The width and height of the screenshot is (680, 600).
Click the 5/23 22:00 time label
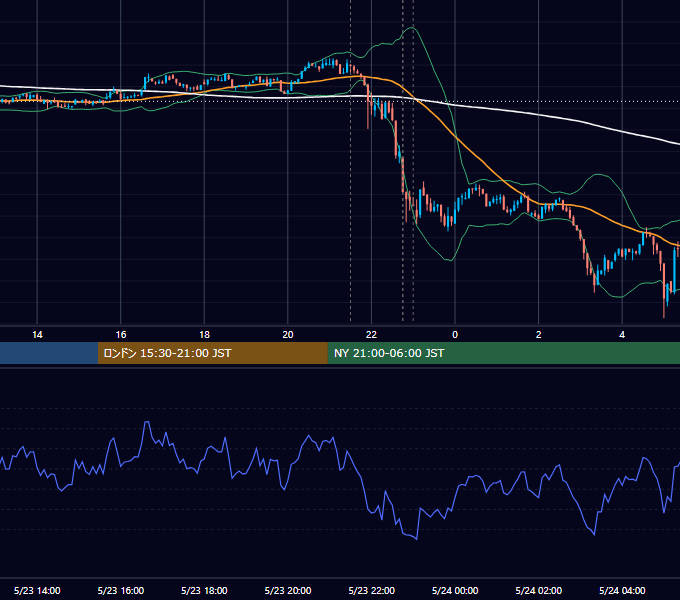pyautogui.click(x=372, y=590)
